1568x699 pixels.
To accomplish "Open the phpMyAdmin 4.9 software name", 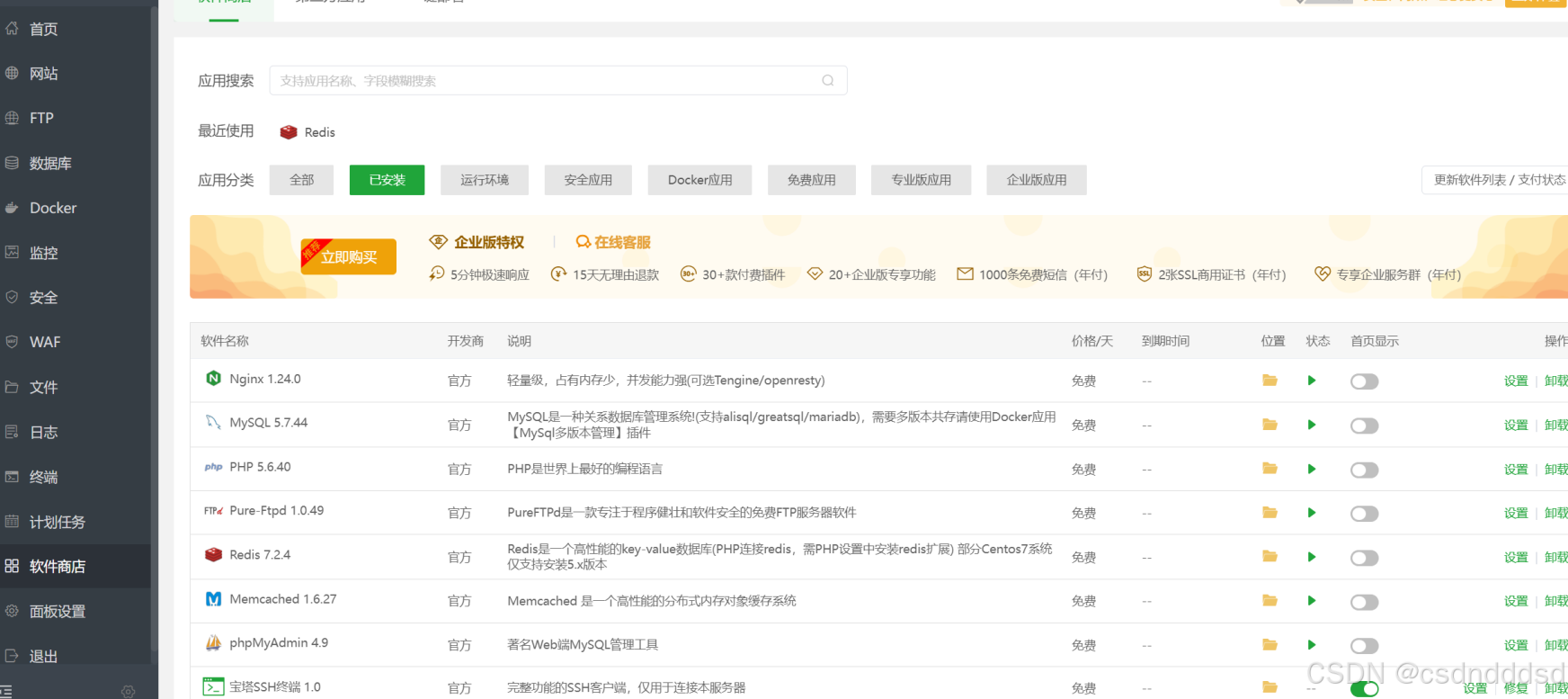I will click(279, 642).
